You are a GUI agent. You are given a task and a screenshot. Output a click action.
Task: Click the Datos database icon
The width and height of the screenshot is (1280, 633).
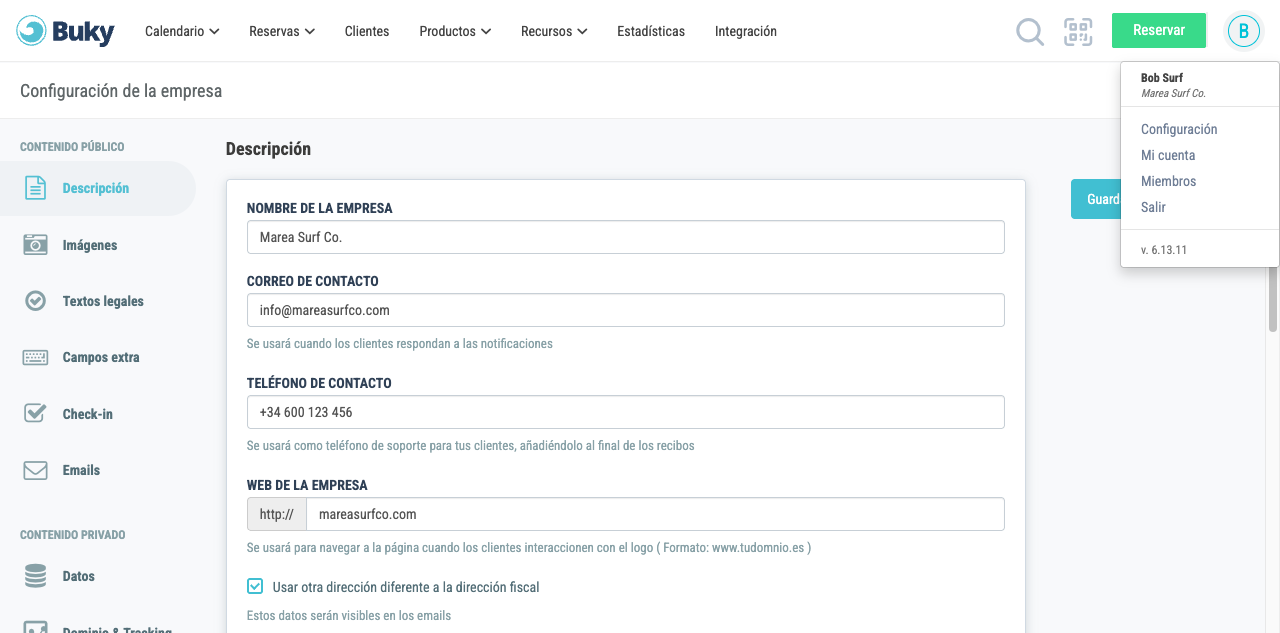point(35,576)
